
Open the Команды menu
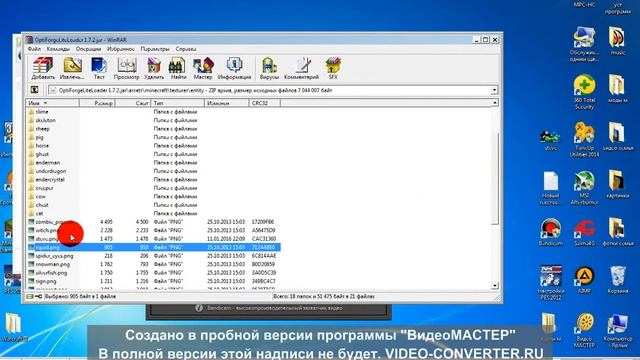click(58, 49)
